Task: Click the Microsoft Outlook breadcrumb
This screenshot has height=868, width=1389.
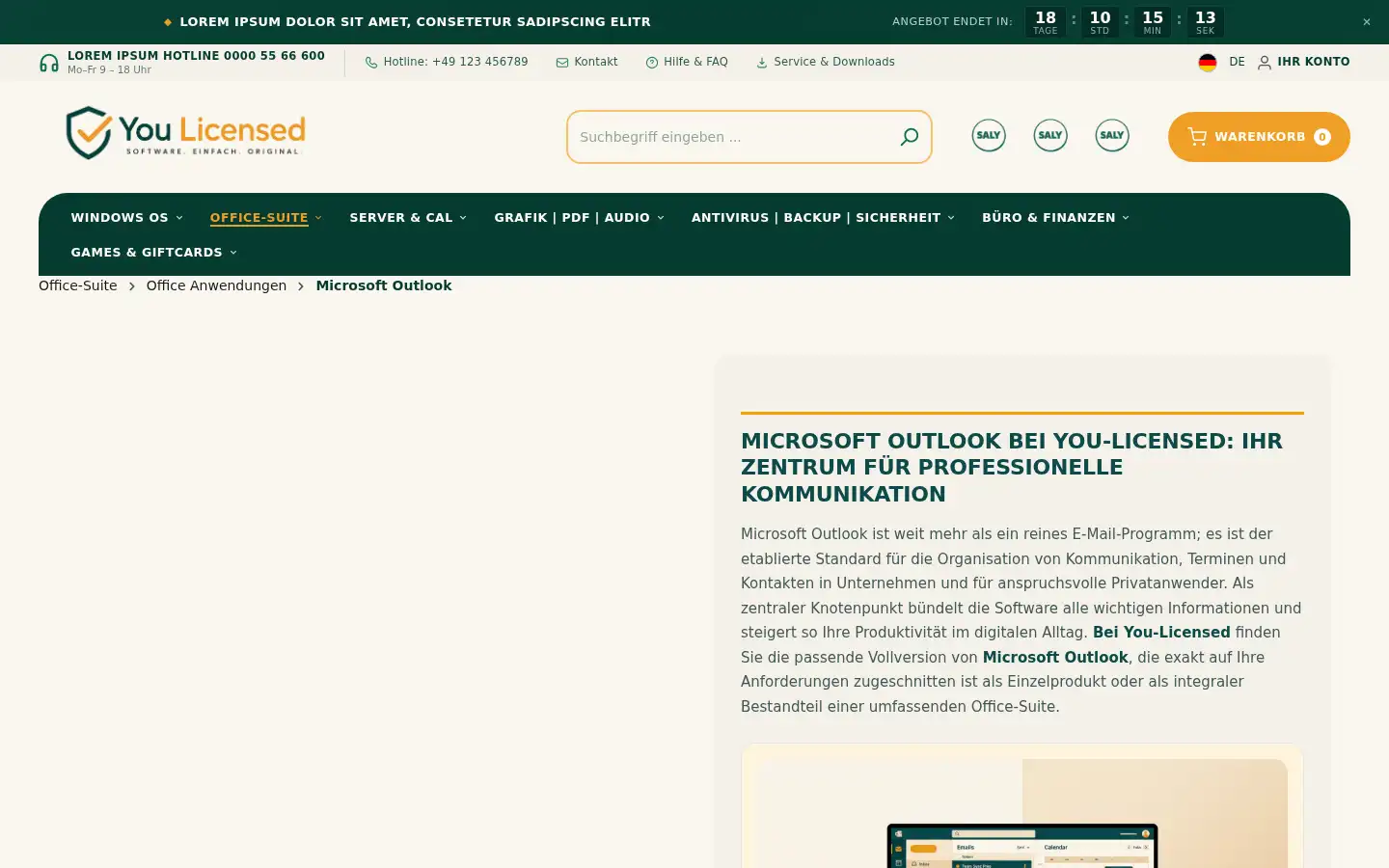Action: point(384,285)
